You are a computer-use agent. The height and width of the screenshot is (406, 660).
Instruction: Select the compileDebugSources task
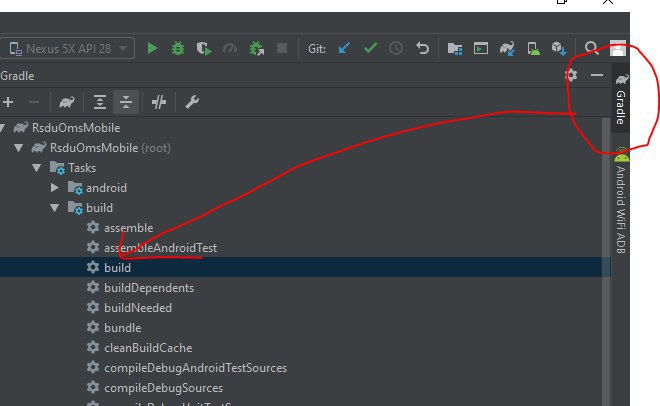163,387
